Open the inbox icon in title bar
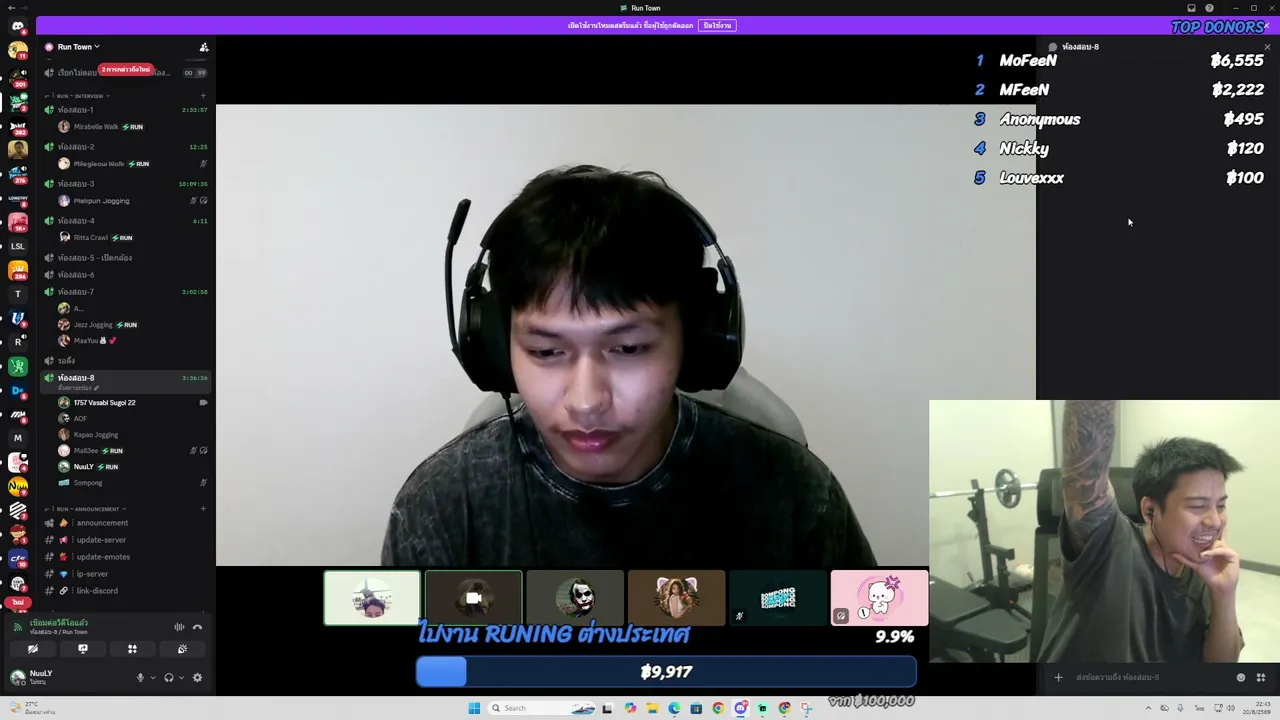The width and height of the screenshot is (1280, 720). (1191, 8)
